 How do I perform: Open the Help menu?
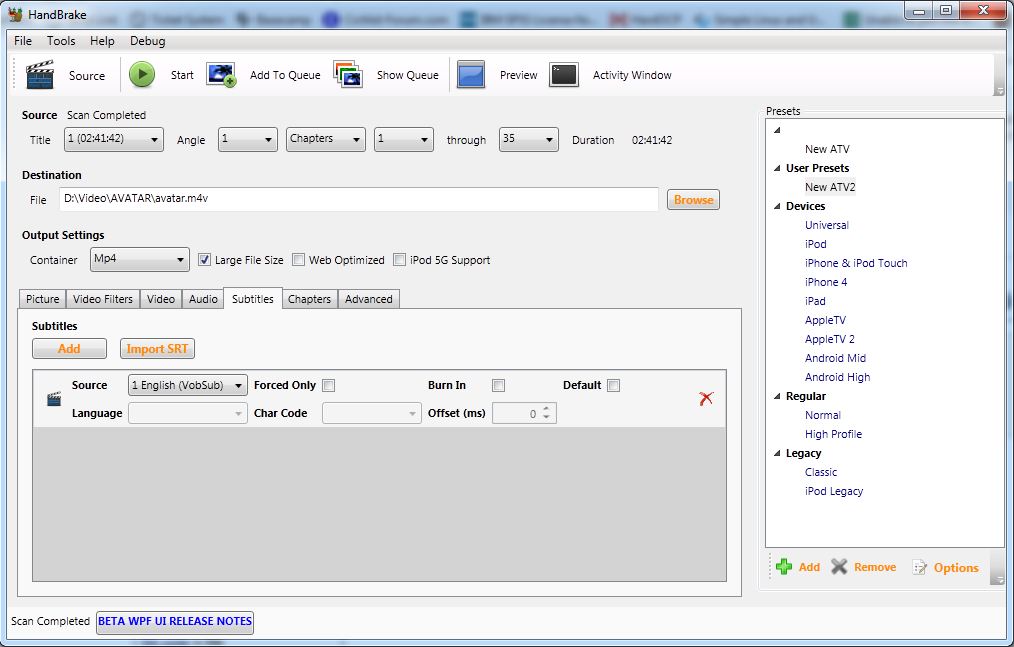pyautogui.click(x=102, y=41)
